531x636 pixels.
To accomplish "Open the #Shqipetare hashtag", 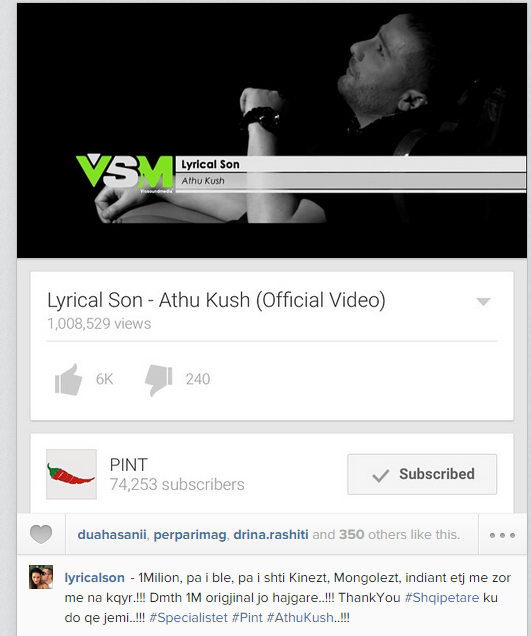I will pos(442,597).
